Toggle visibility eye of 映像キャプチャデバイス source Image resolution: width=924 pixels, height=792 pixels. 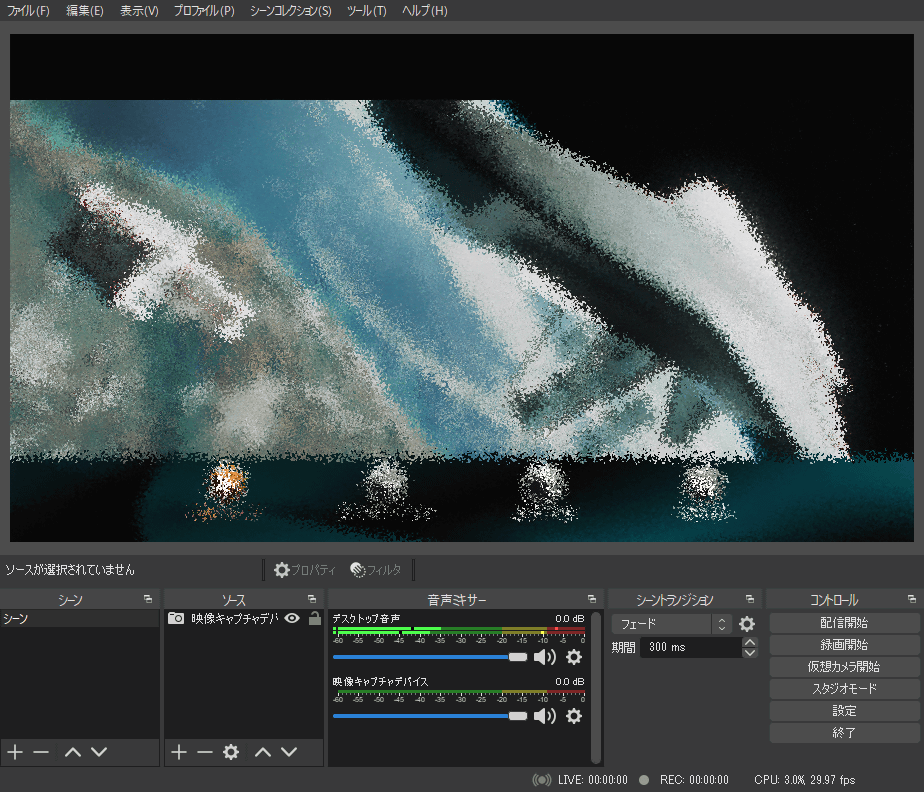[x=292, y=618]
